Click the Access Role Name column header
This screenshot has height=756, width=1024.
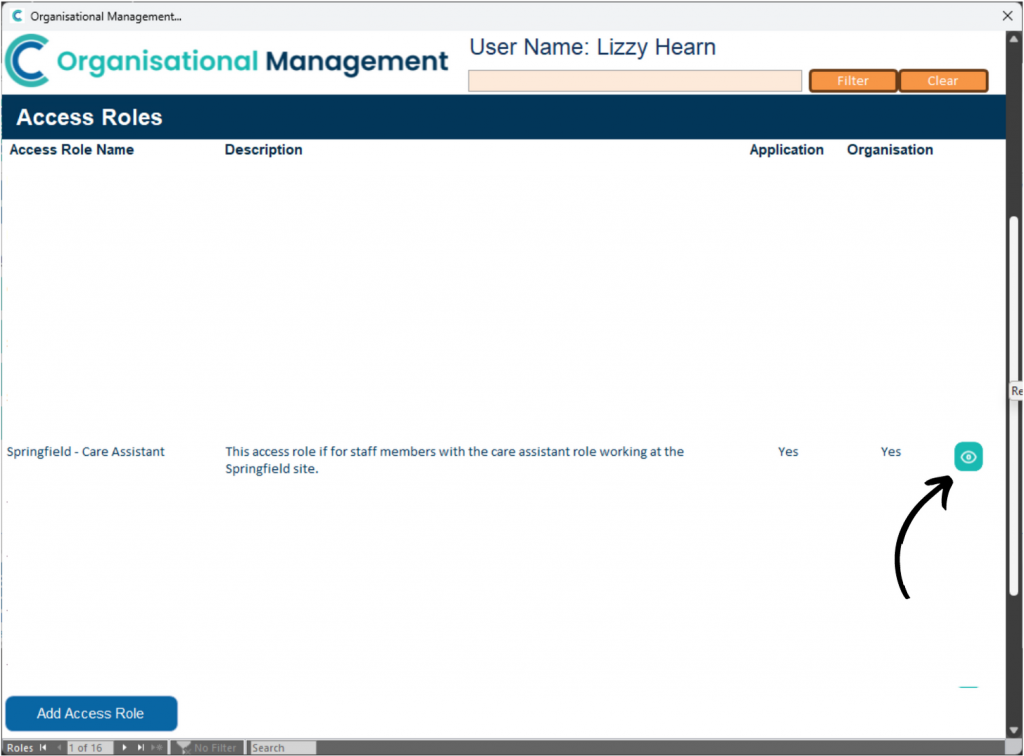pos(72,150)
